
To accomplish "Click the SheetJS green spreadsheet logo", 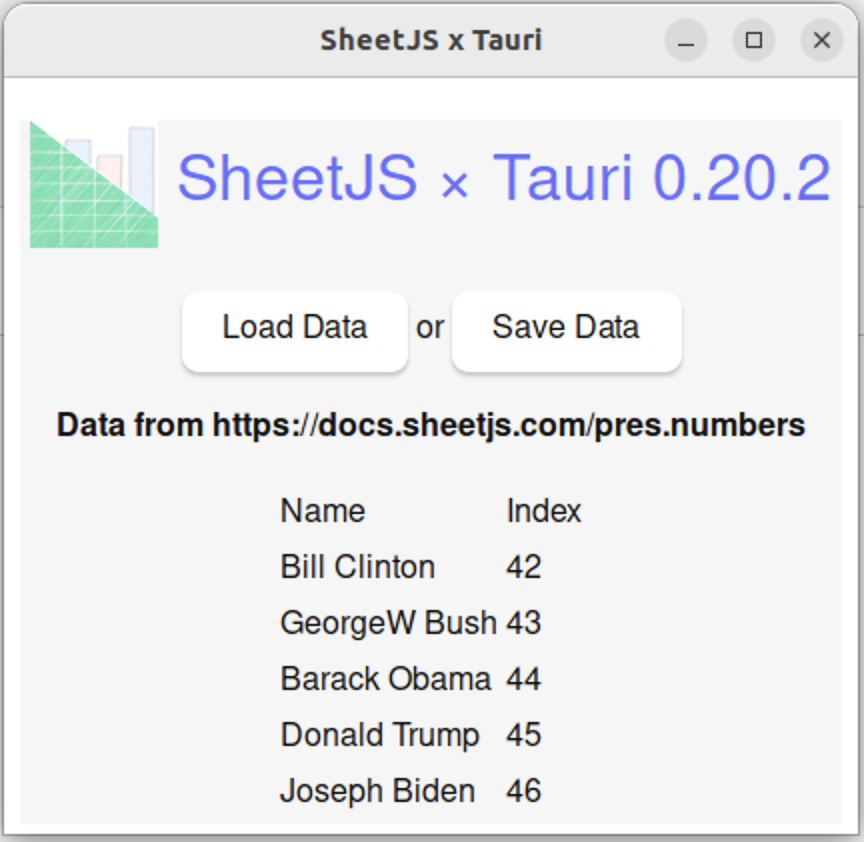I will click(x=93, y=184).
